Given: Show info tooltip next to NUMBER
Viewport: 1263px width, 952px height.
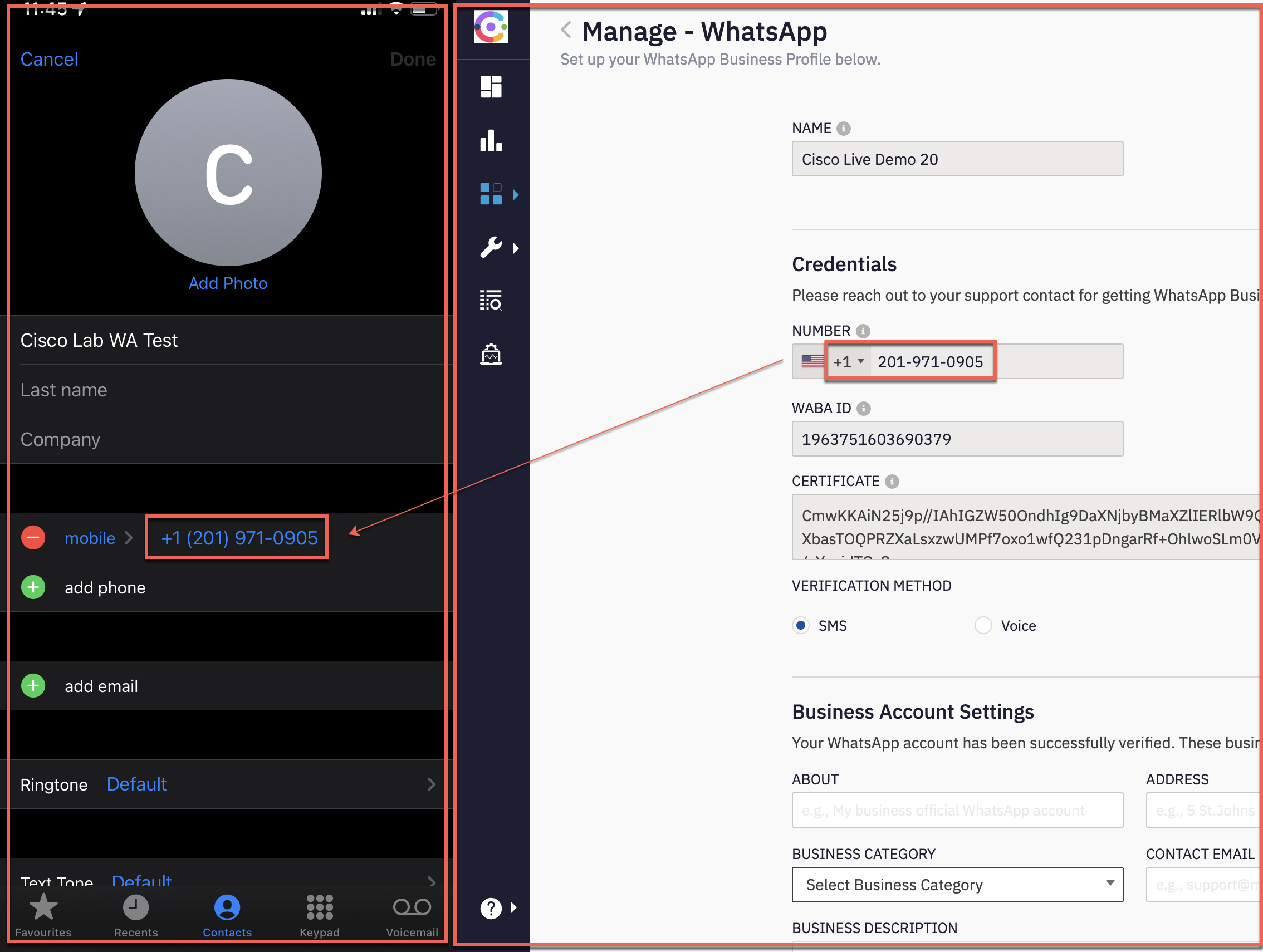Looking at the screenshot, I should (x=863, y=331).
